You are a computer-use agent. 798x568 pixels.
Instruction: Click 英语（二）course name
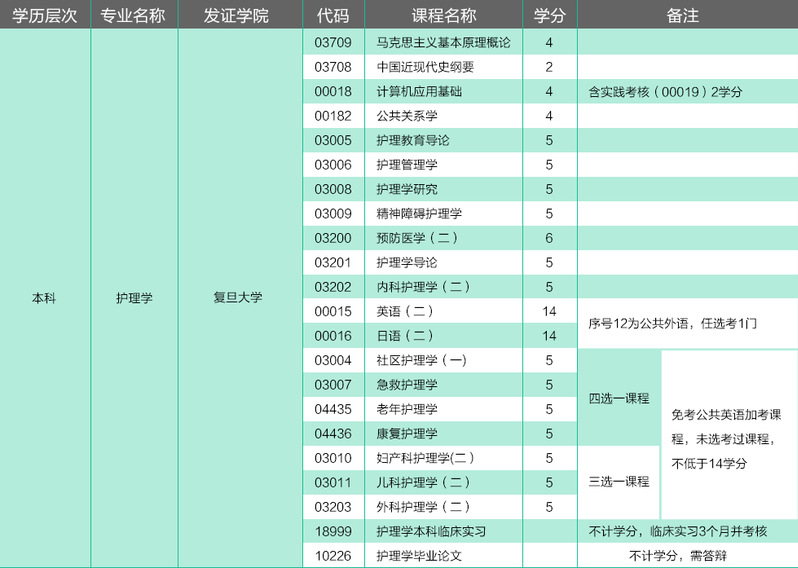click(405, 311)
